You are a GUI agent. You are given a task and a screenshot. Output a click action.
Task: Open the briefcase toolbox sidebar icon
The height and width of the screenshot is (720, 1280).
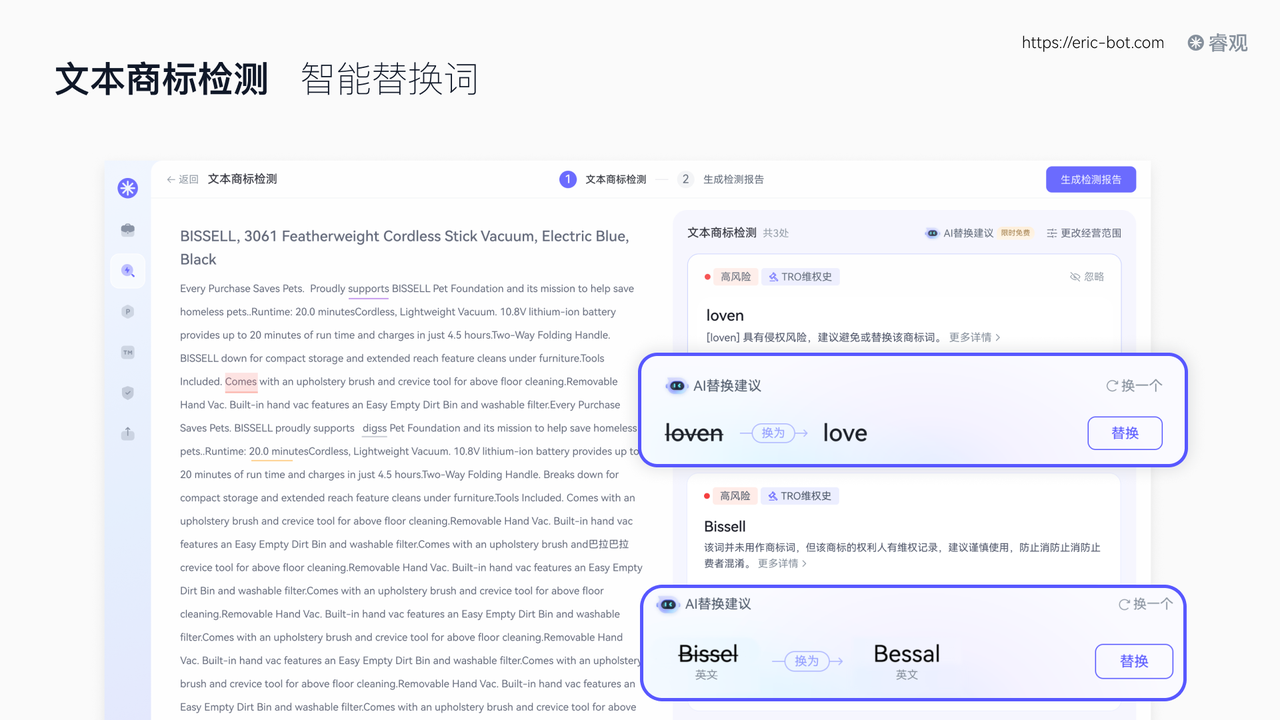point(127,230)
